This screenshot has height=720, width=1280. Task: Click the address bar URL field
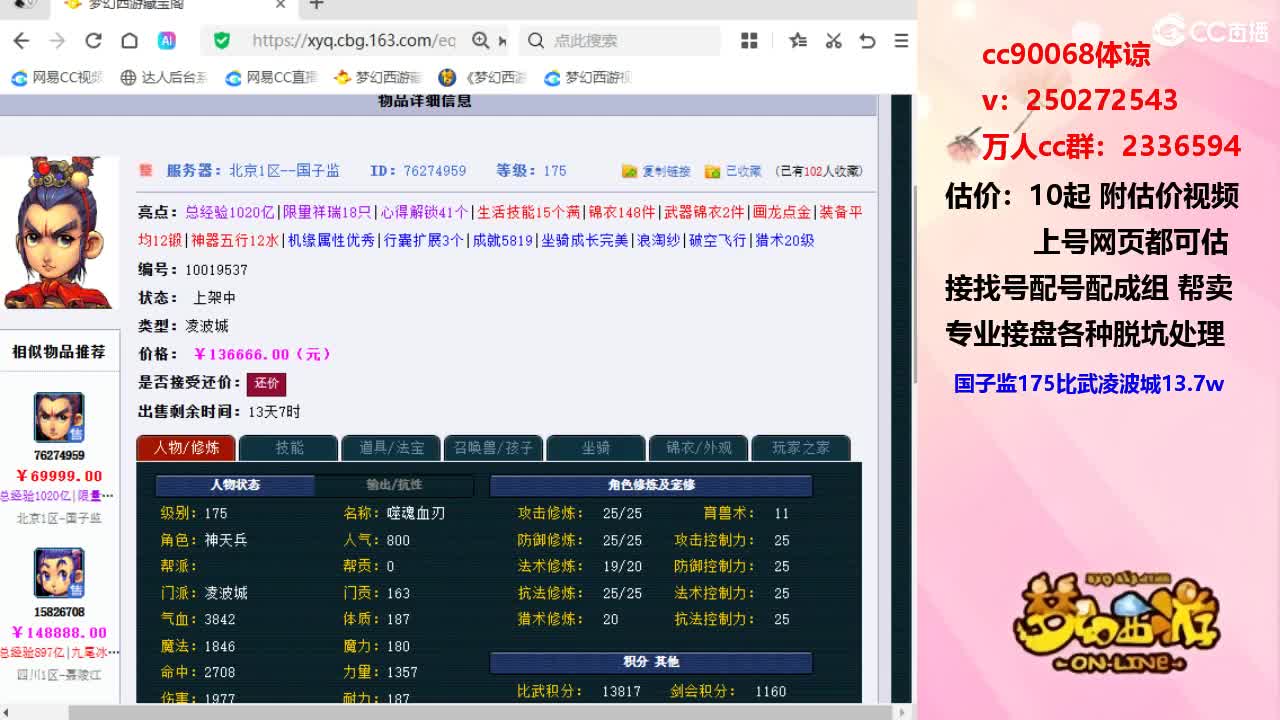[353, 41]
